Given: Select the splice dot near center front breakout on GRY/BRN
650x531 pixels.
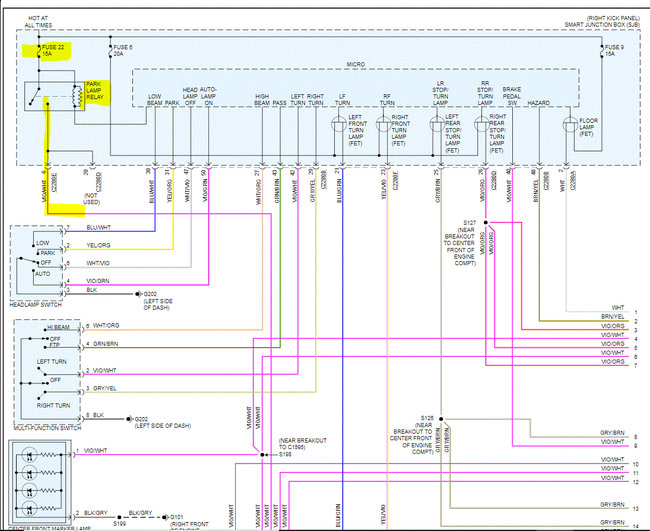Looking at the screenshot, I should tap(441, 419).
